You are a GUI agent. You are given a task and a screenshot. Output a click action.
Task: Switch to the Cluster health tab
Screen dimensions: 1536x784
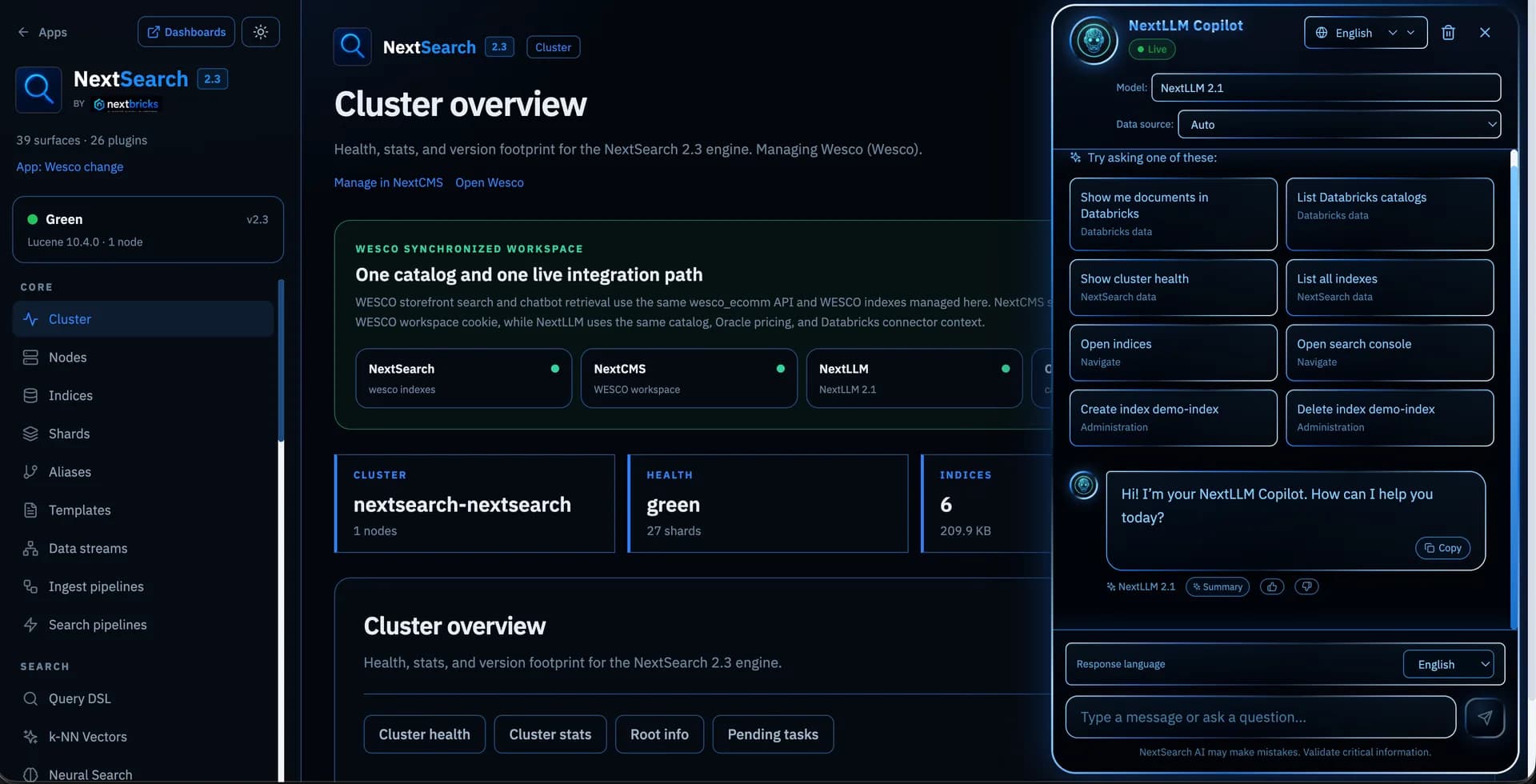(424, 734)
